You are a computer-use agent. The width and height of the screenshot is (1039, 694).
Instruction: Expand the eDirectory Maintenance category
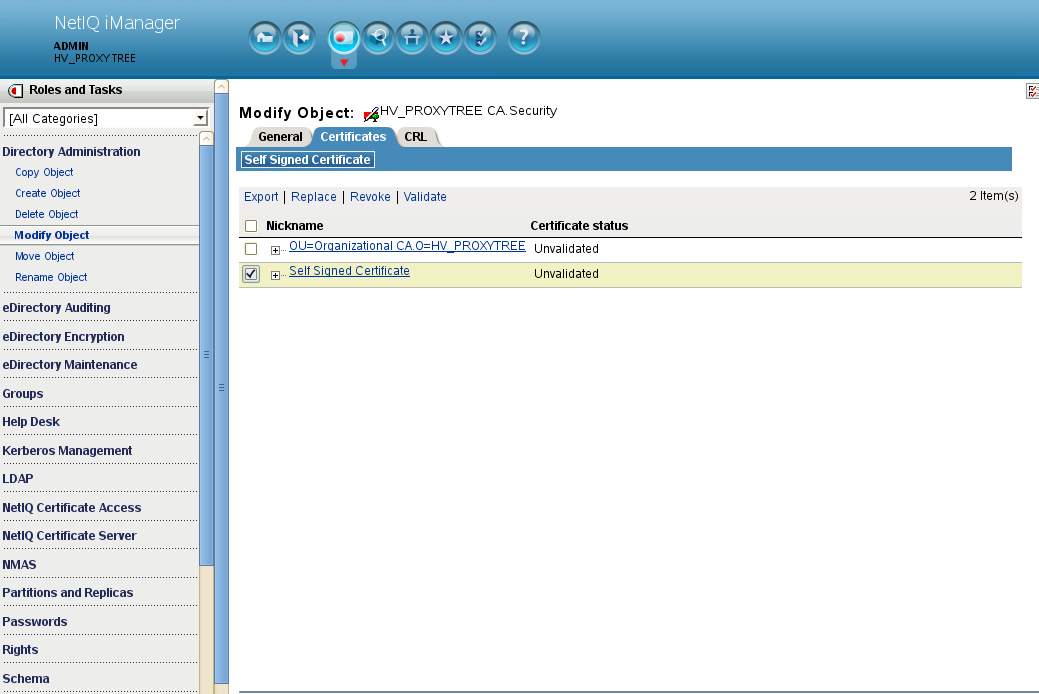tap(70, 365)
